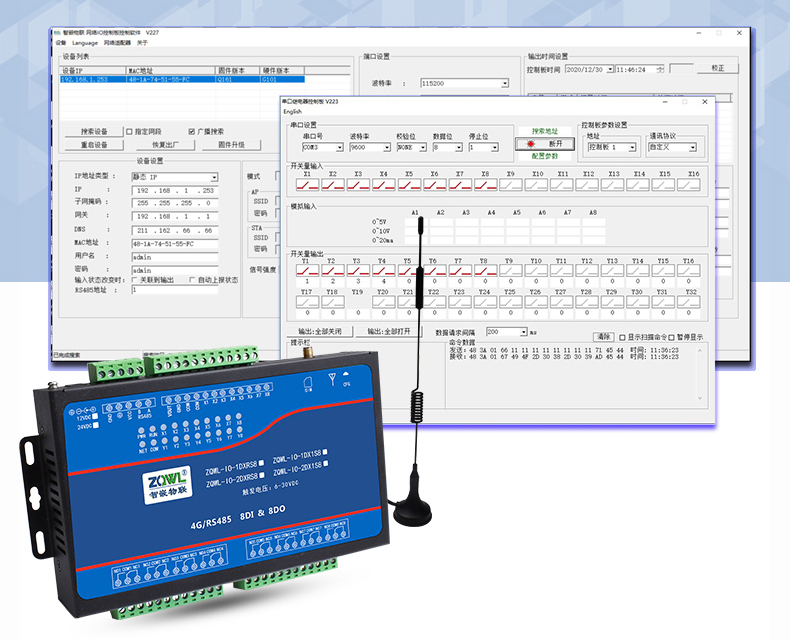Uncheck the 广播搜索 checkbox
Viewport: 790px width, 640px height.
coord(191,131)
